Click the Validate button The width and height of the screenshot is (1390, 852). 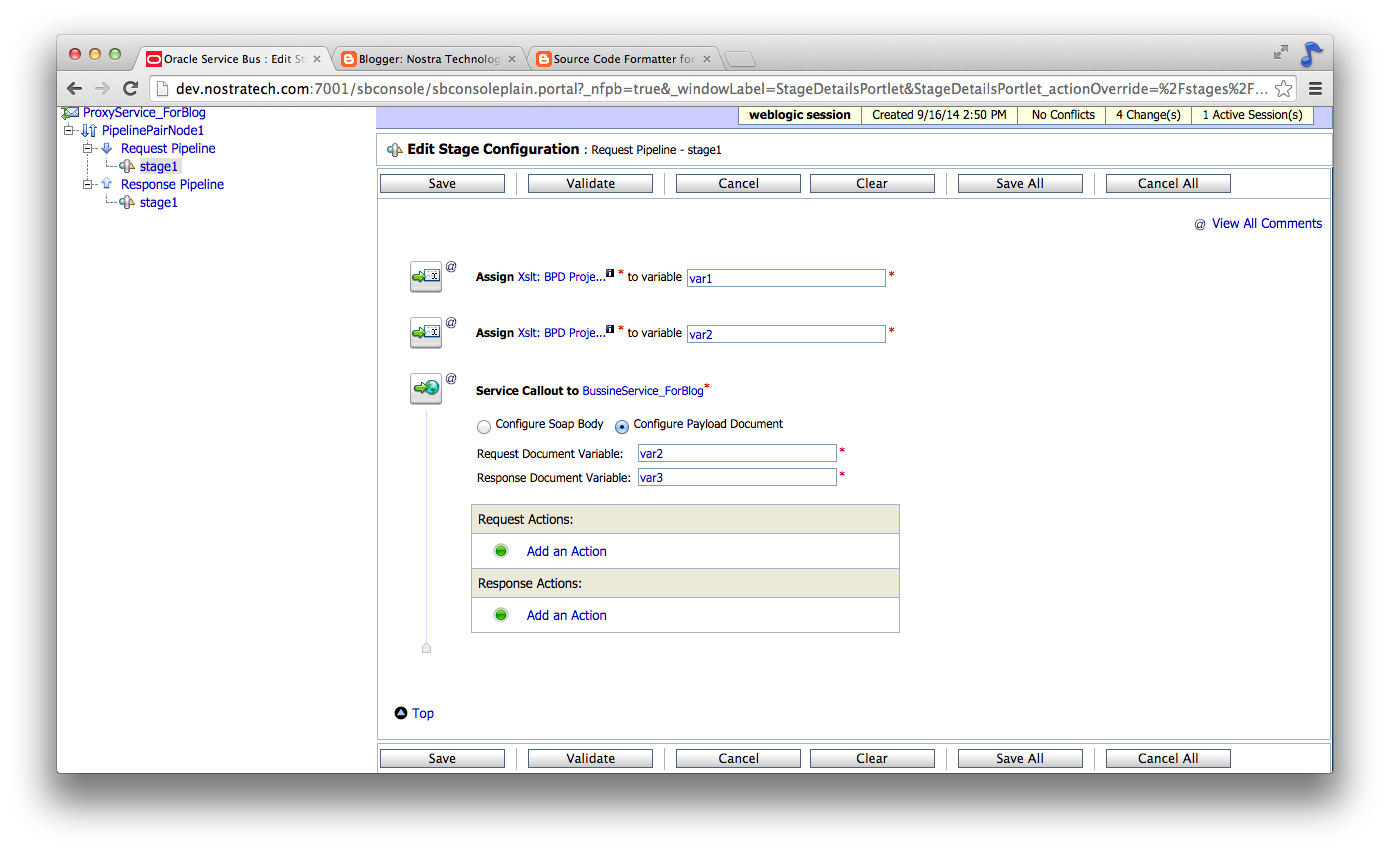(x=589, y=183)
